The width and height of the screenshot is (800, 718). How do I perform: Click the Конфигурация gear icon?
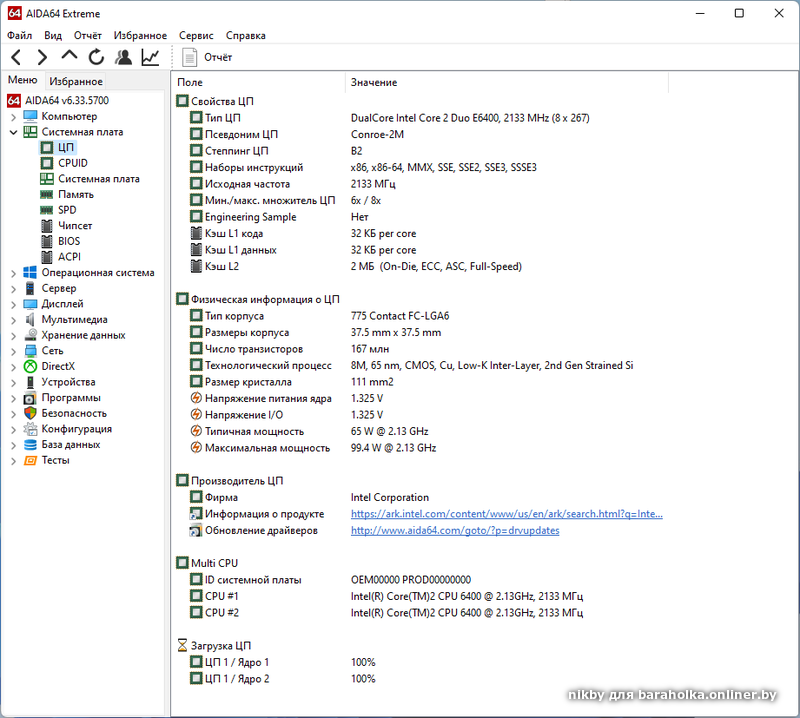coord(31,429)
